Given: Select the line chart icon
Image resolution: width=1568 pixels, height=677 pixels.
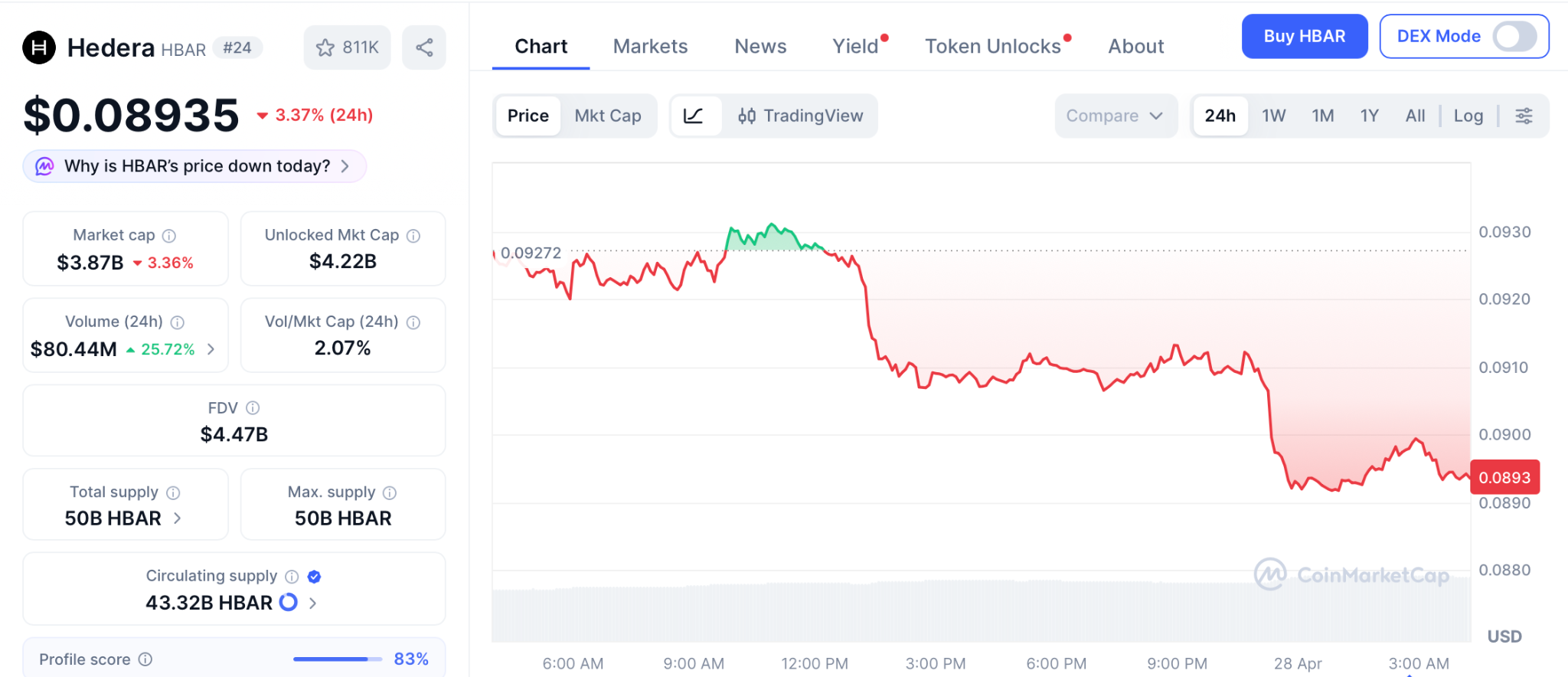Looking at the screenshot, I should click(x=694, y=116).
